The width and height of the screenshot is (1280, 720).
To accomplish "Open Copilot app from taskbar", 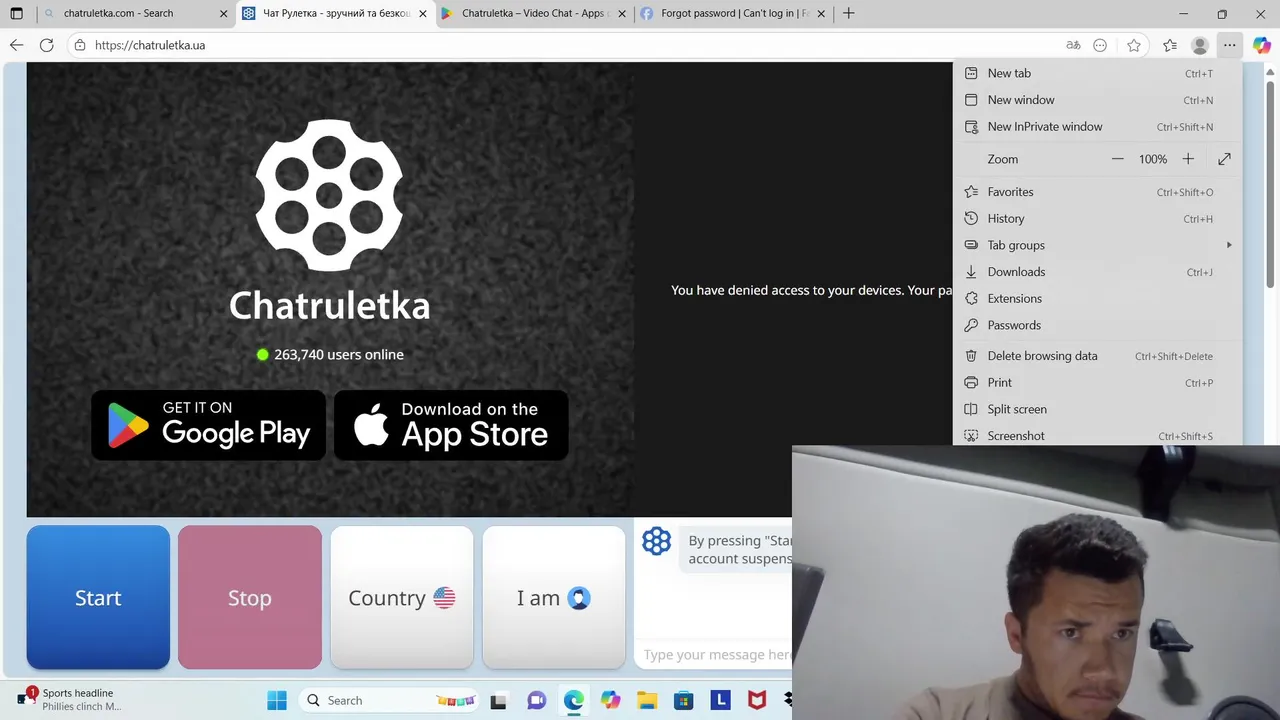I will click(x=610, y=700).
